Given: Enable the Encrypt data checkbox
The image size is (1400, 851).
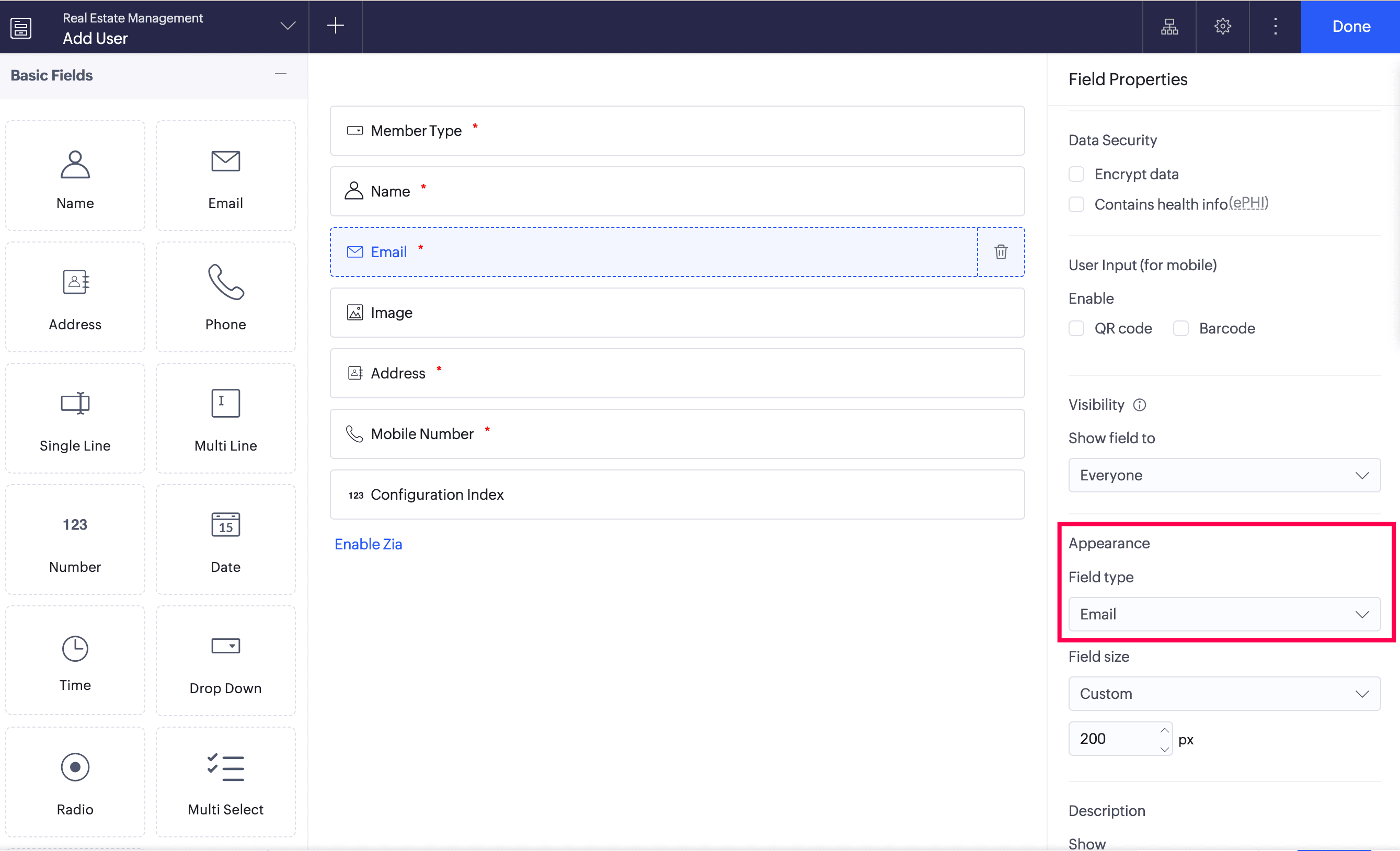Looking at the screenshot, I should pos(1076,174).
